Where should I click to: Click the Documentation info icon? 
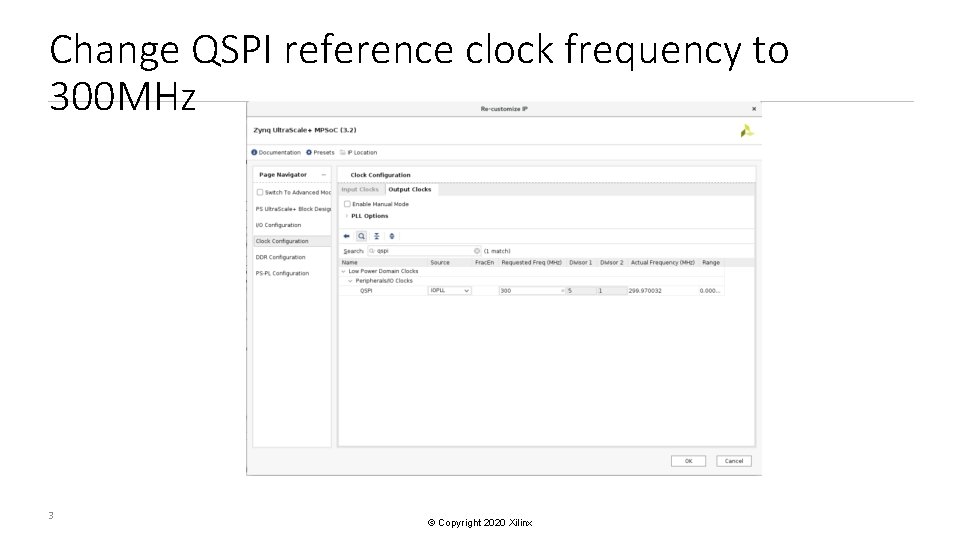click(254, 152)
